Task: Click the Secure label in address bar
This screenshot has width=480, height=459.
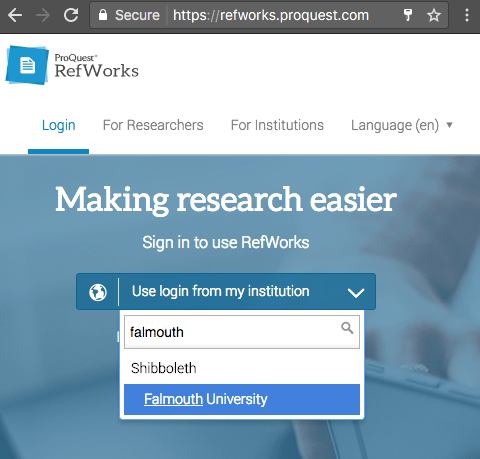Action: click(137, 15)
